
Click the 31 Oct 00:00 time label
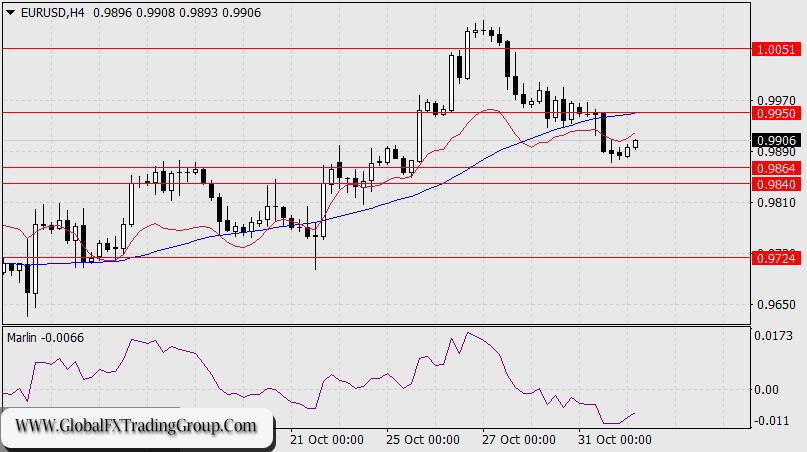pos(615,440)
